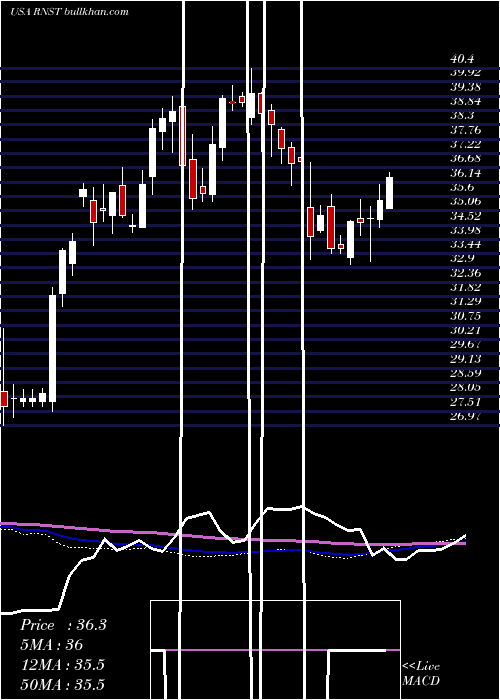Select the 34.52 price axis label
This screenshot has width=500, height=700.
(464, 216)
